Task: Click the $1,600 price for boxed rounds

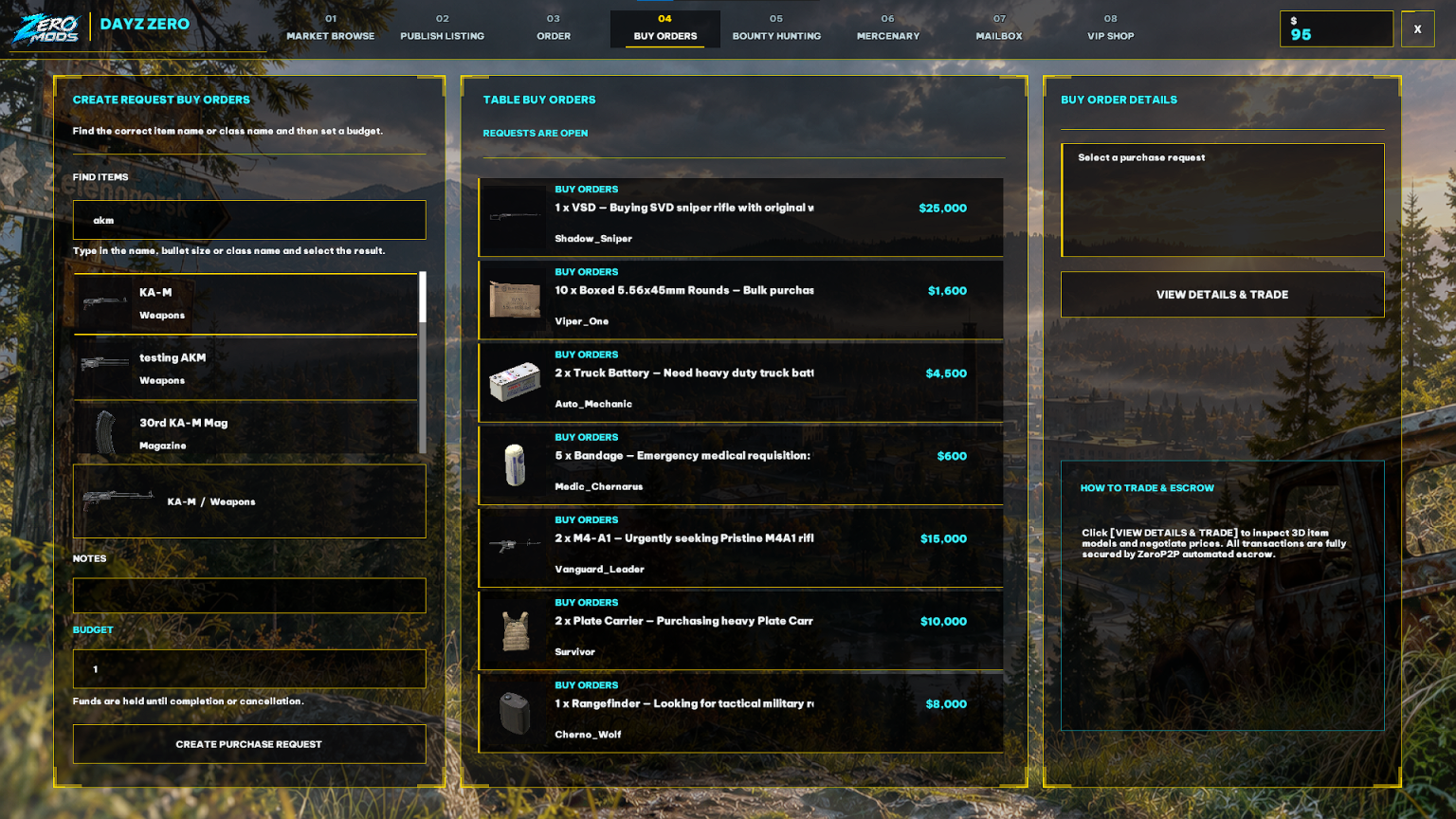Action: click(x=947, y=291)
